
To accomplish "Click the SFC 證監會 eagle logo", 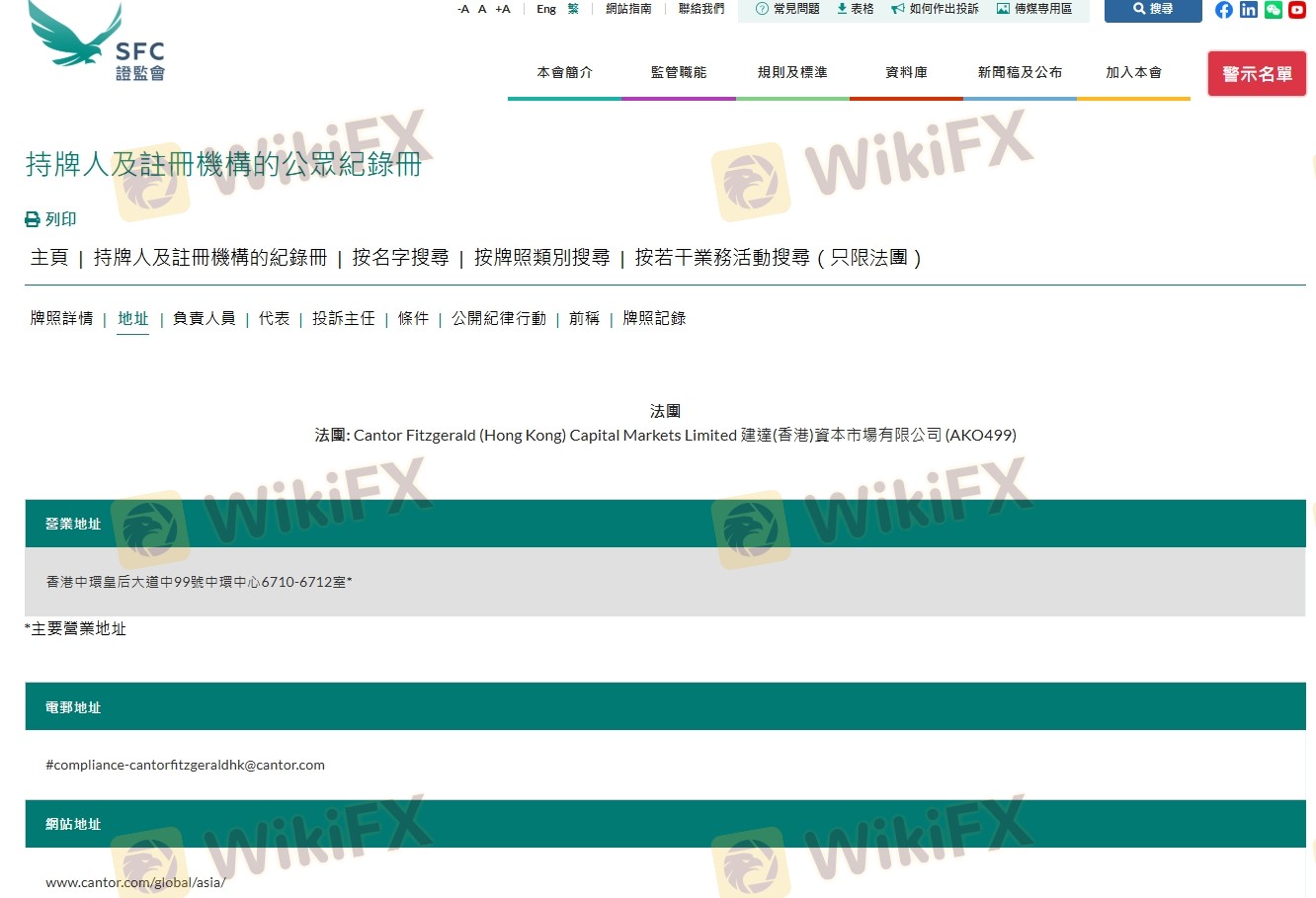I will click(x=98, y=42).
